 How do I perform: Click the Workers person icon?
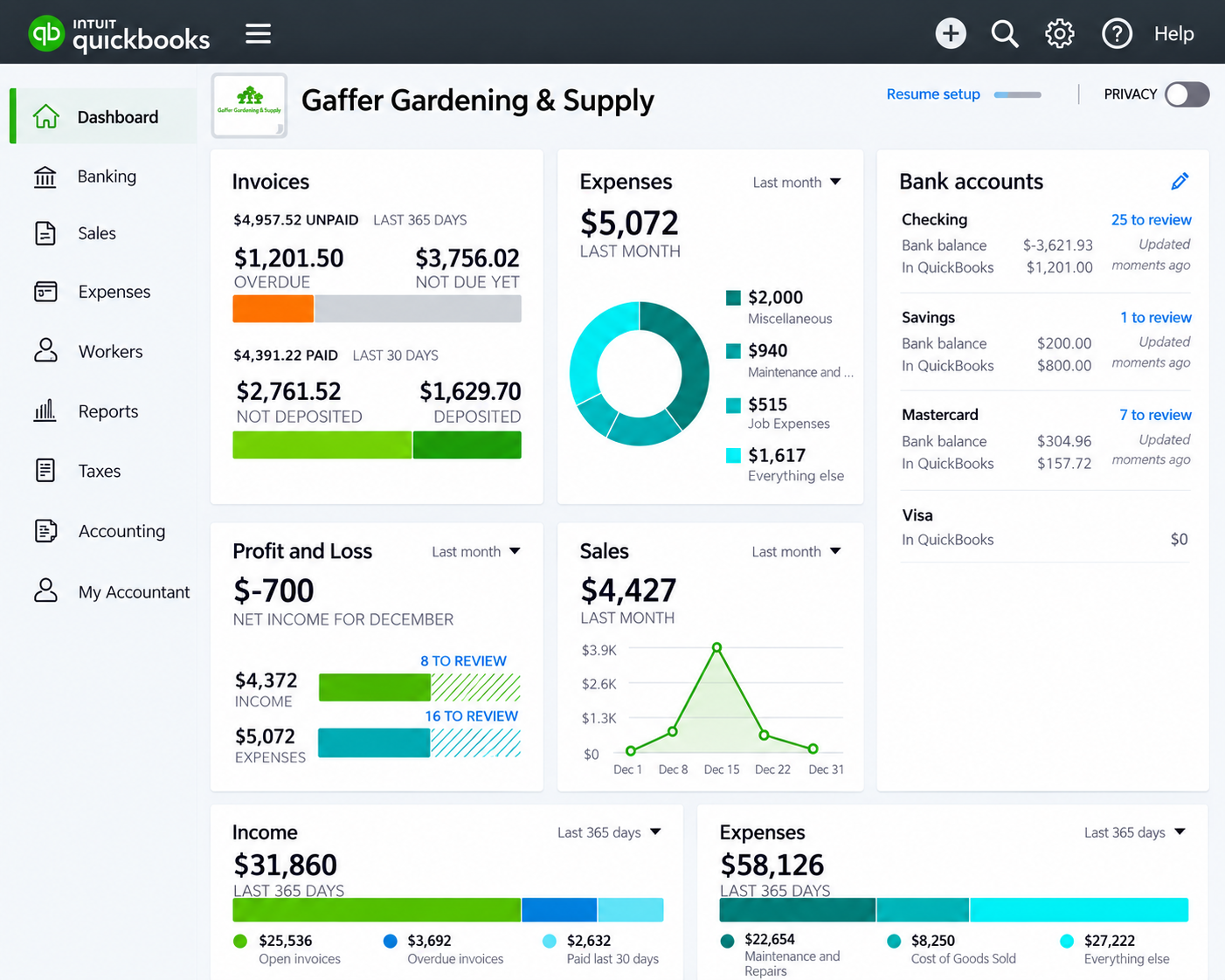tap(45, 351)
